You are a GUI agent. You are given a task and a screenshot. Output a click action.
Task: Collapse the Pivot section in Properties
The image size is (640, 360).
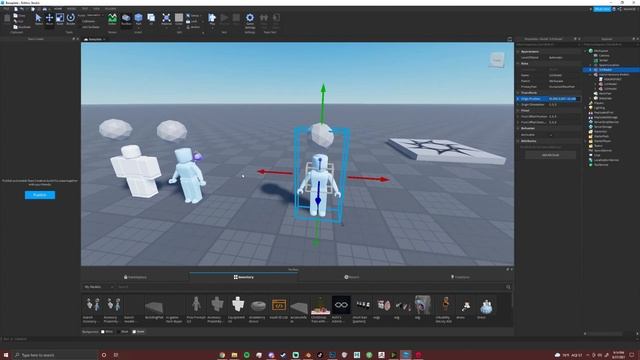click(518, 111)
